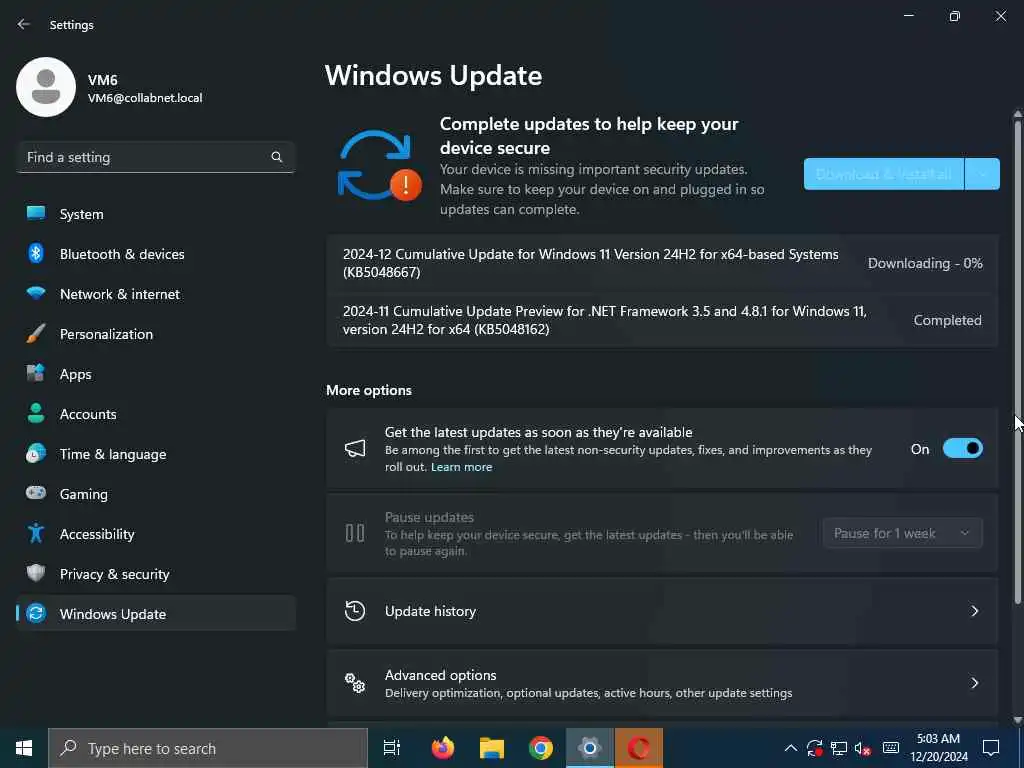Image resolution: width=1024 pixels, height=768 pixels.
Task: Click the Bluetooth icon in sidebar
Action: pos(36,253)
